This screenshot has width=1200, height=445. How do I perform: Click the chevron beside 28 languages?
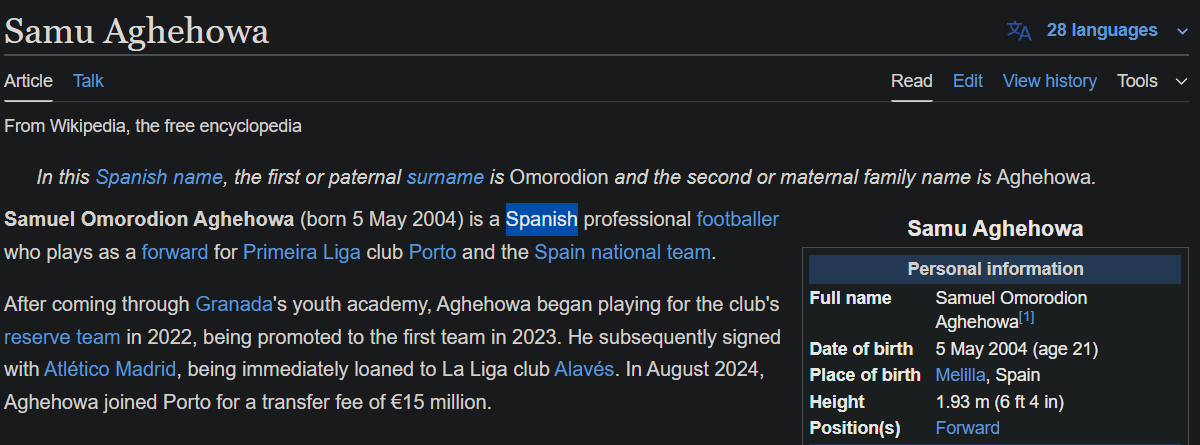(1182, 31)
